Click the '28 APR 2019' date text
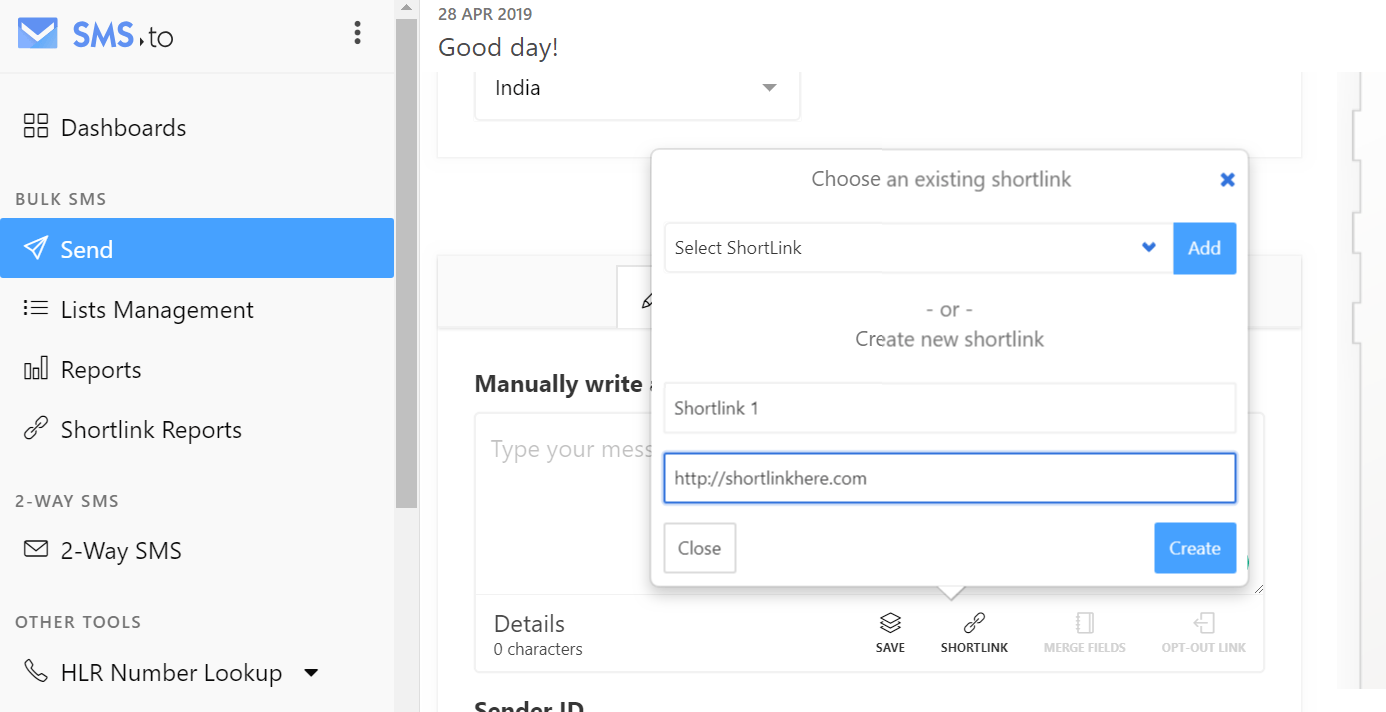 [485, 14]
